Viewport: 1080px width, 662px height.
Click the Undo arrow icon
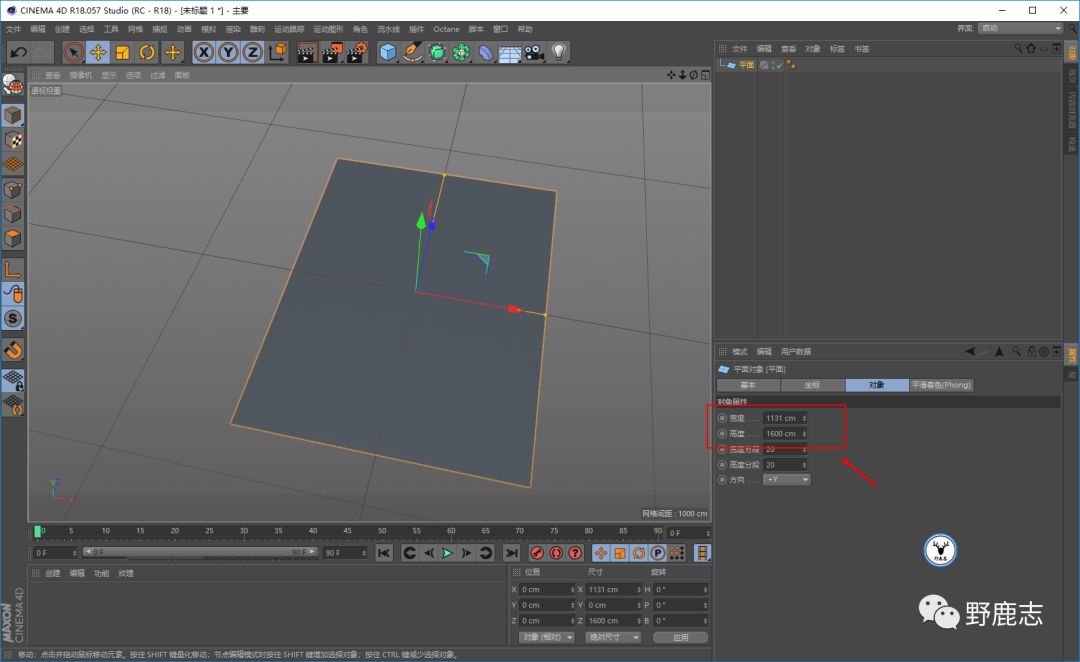pyautogui.click(x=18, y=52)
